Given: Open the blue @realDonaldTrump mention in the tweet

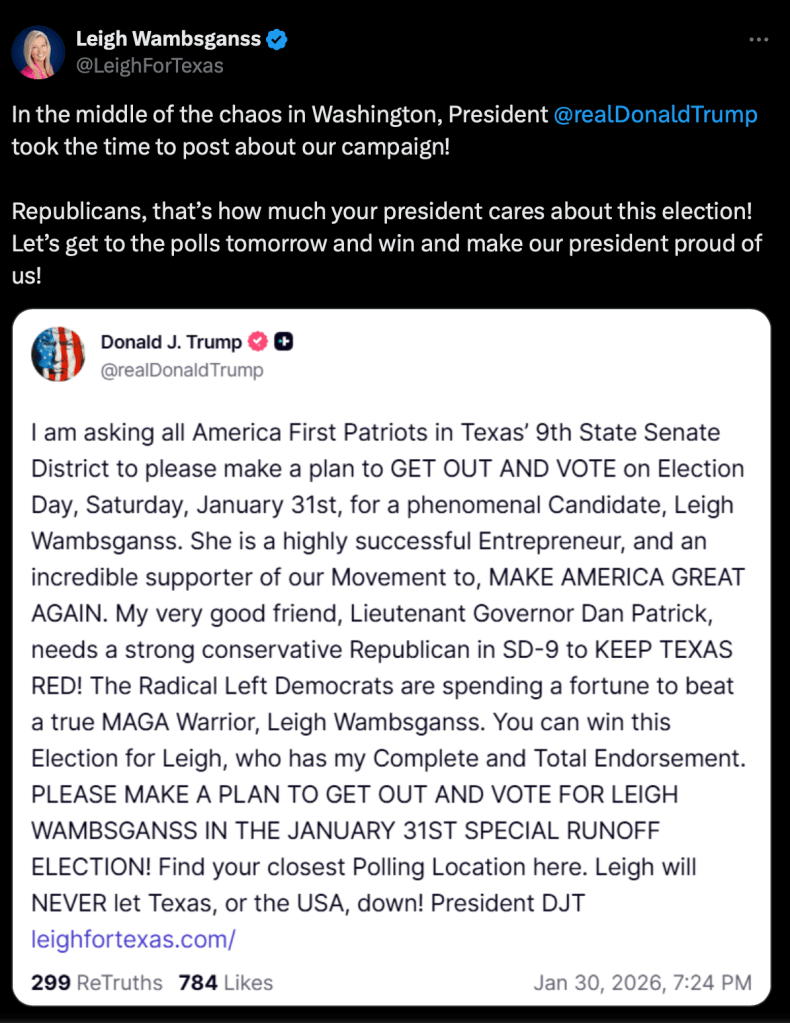Looking at the screenshot, I should (655, 115).
